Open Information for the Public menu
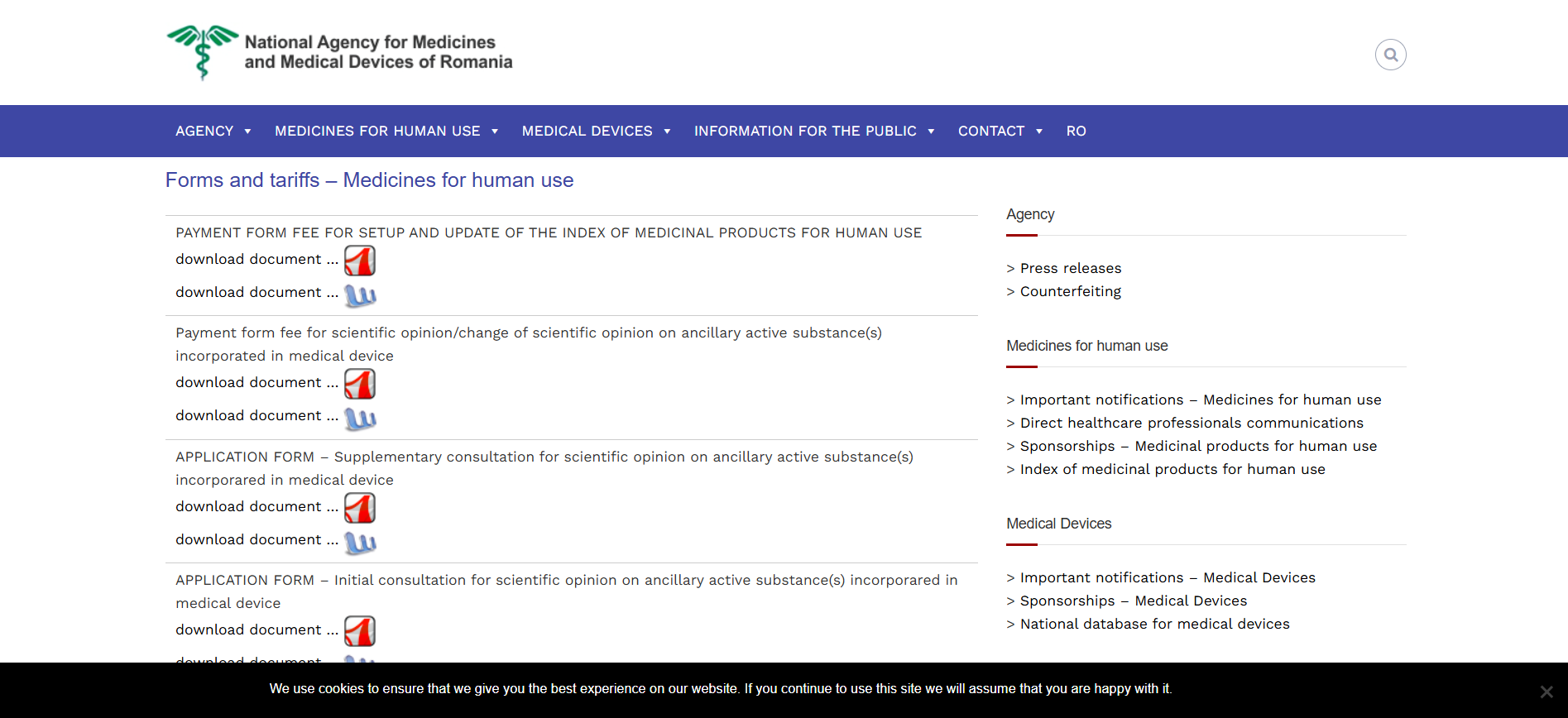Viewport: 1568px width, 718px height. [x=814, y=131]
